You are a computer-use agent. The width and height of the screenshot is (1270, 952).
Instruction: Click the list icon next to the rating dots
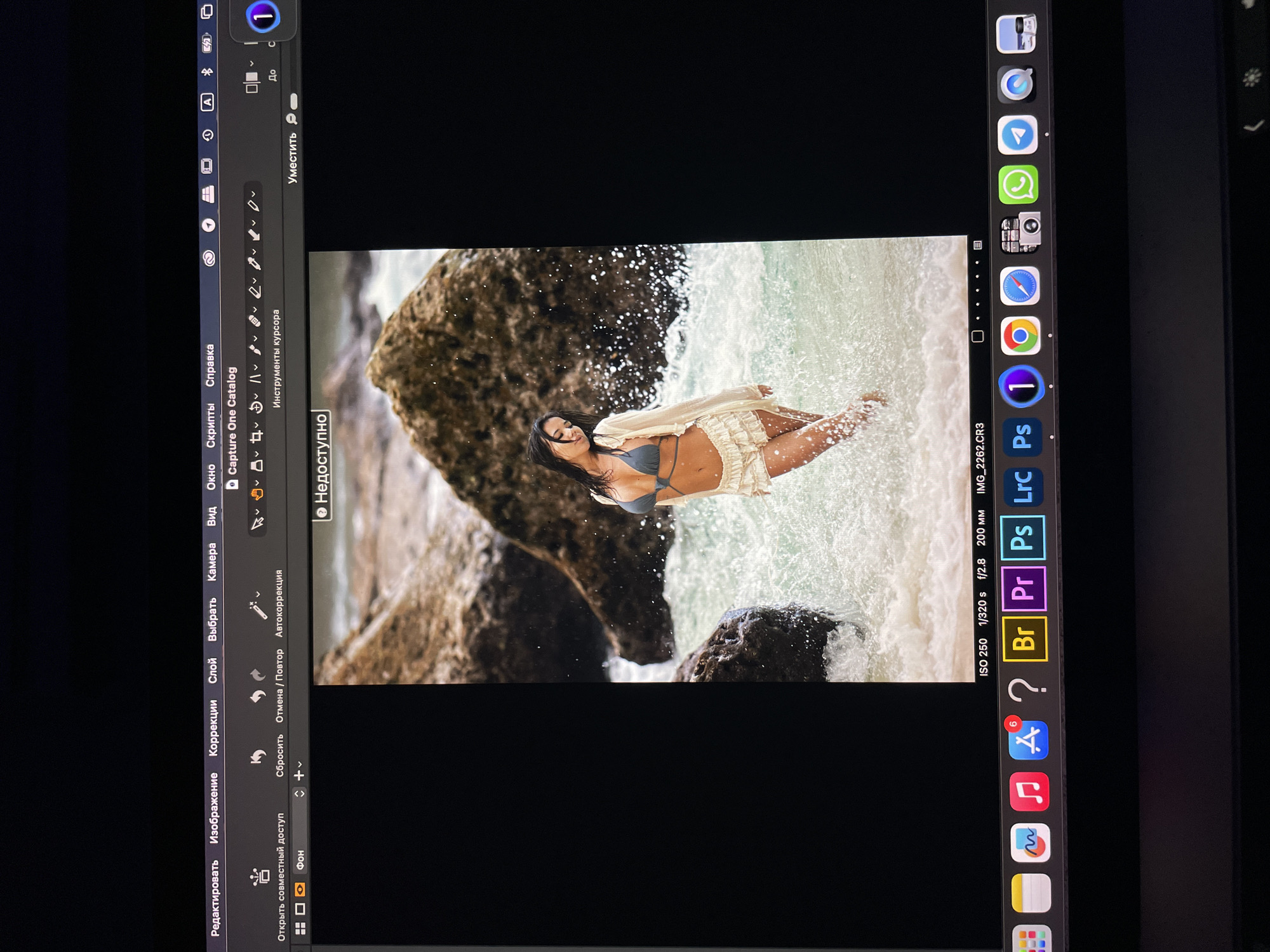tap(978, 244)
